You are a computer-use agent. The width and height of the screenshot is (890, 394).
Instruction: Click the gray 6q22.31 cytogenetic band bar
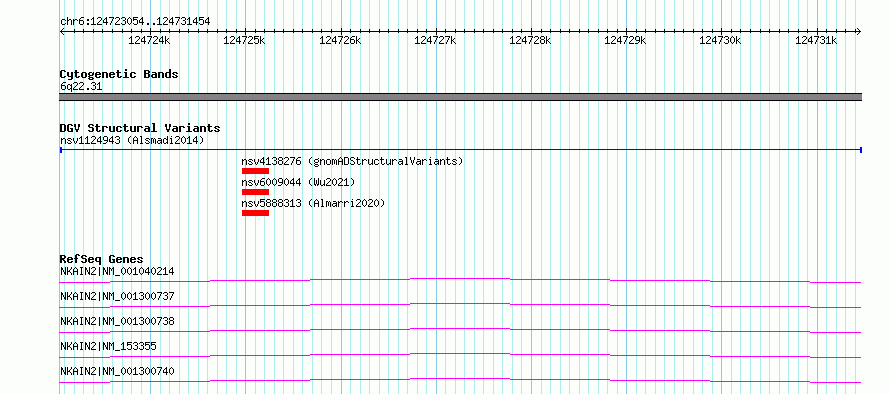click(460, 97)
